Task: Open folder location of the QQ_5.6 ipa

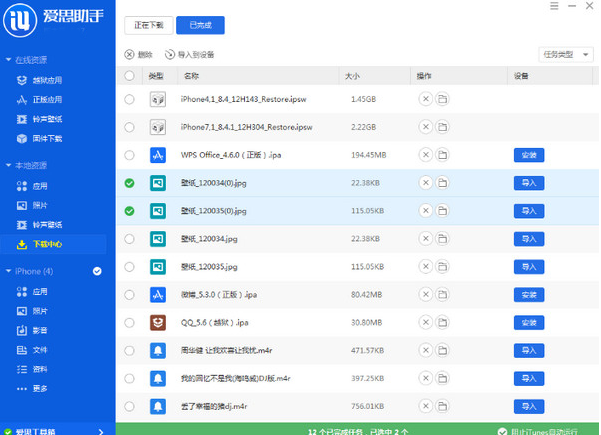Action: point(442,323)
